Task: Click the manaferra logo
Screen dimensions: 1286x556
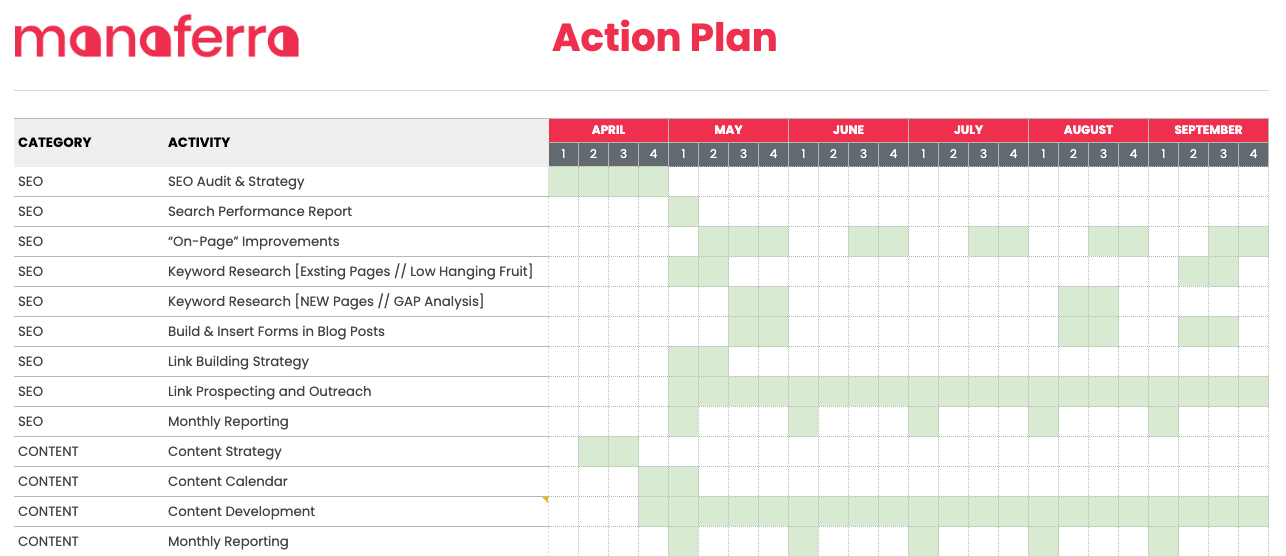Action: (x=157, y=37)
